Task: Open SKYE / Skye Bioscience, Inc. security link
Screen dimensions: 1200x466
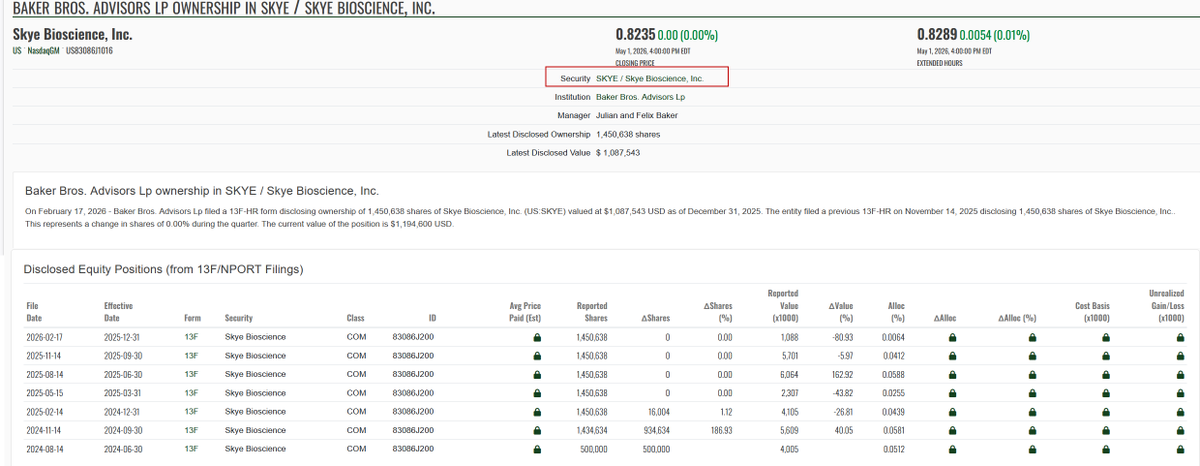Action: tap(649, 77)
